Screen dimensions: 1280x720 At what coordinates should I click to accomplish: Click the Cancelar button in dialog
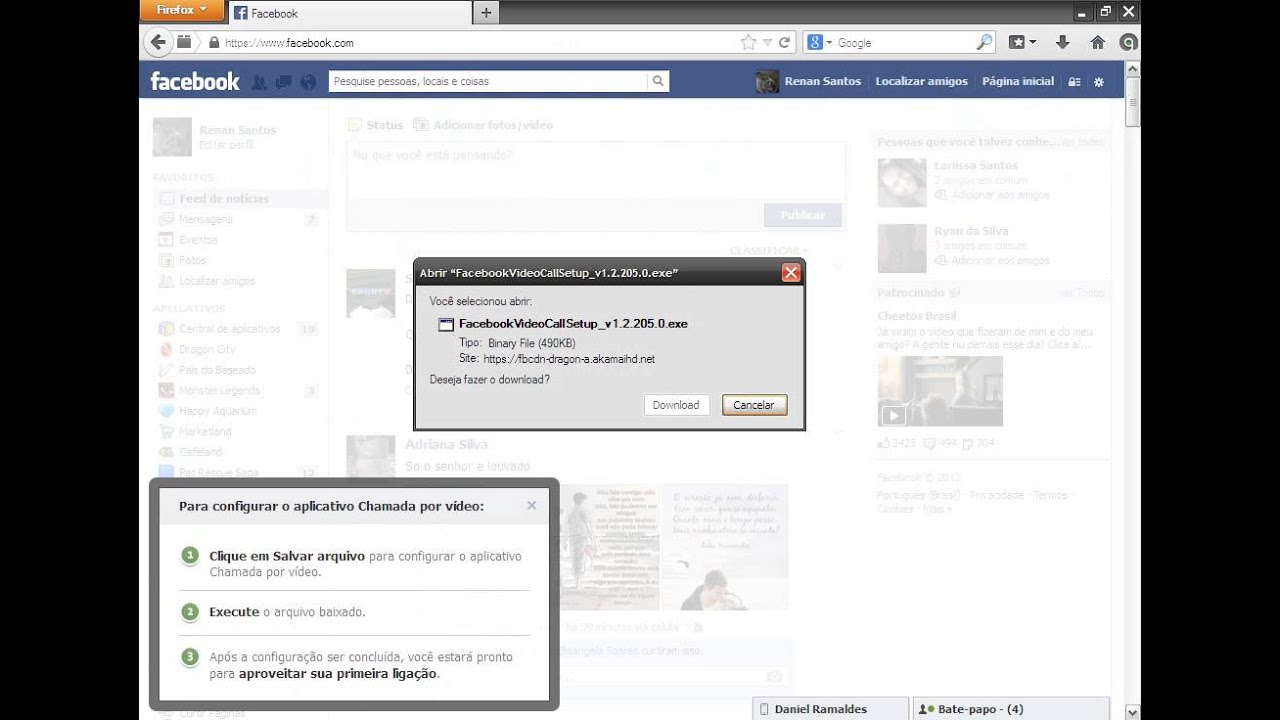[x=754, y=405]
